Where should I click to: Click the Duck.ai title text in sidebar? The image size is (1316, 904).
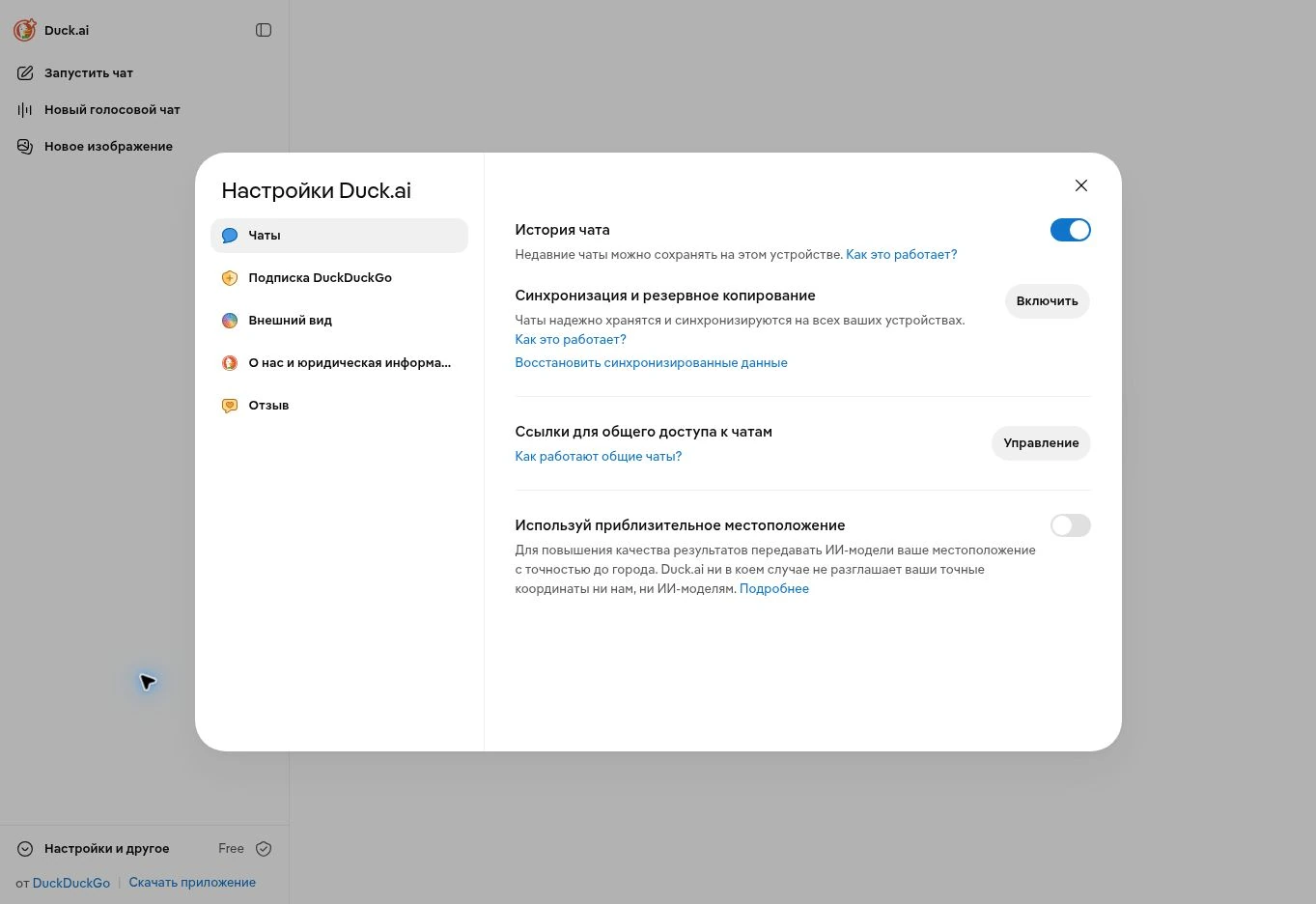pyautogui.click(x=67, y=30)
